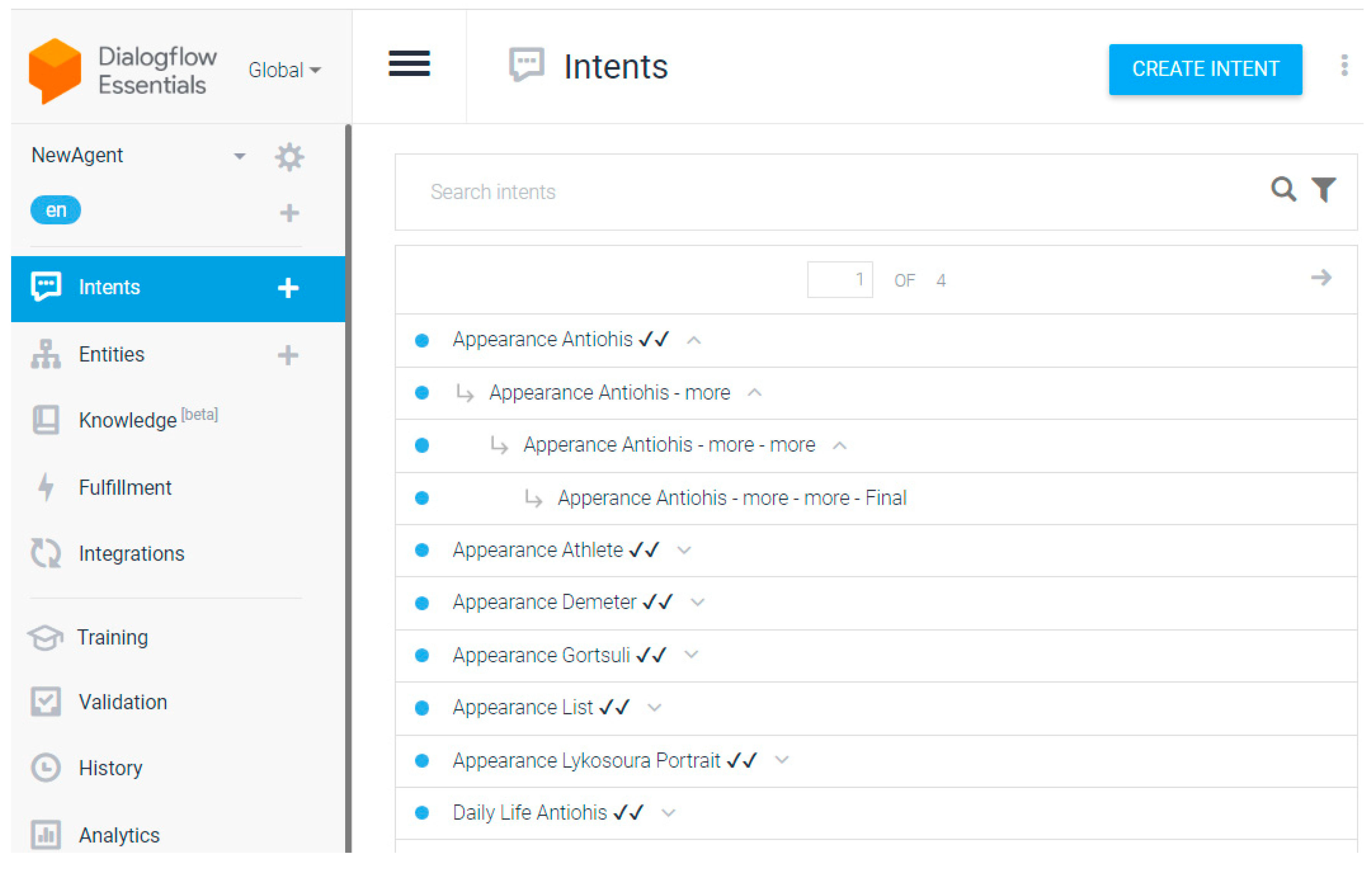1372x870 pixels.
Task: Expand Appearance Athlete followup intents
Action: click(684, 550)
